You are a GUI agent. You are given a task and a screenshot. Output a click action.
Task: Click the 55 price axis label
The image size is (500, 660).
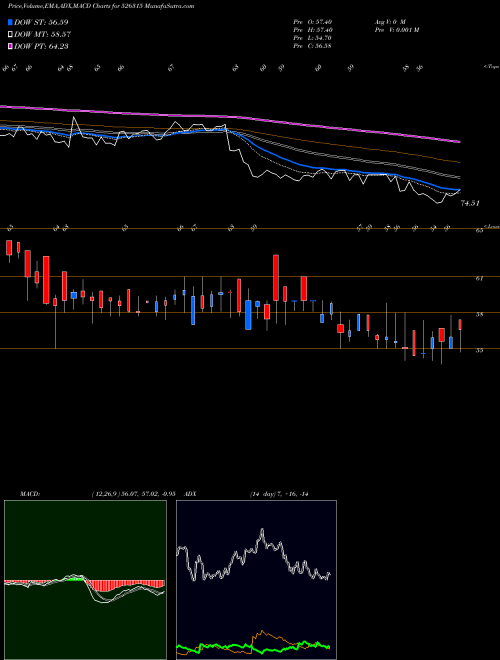(x=479, y=350)
